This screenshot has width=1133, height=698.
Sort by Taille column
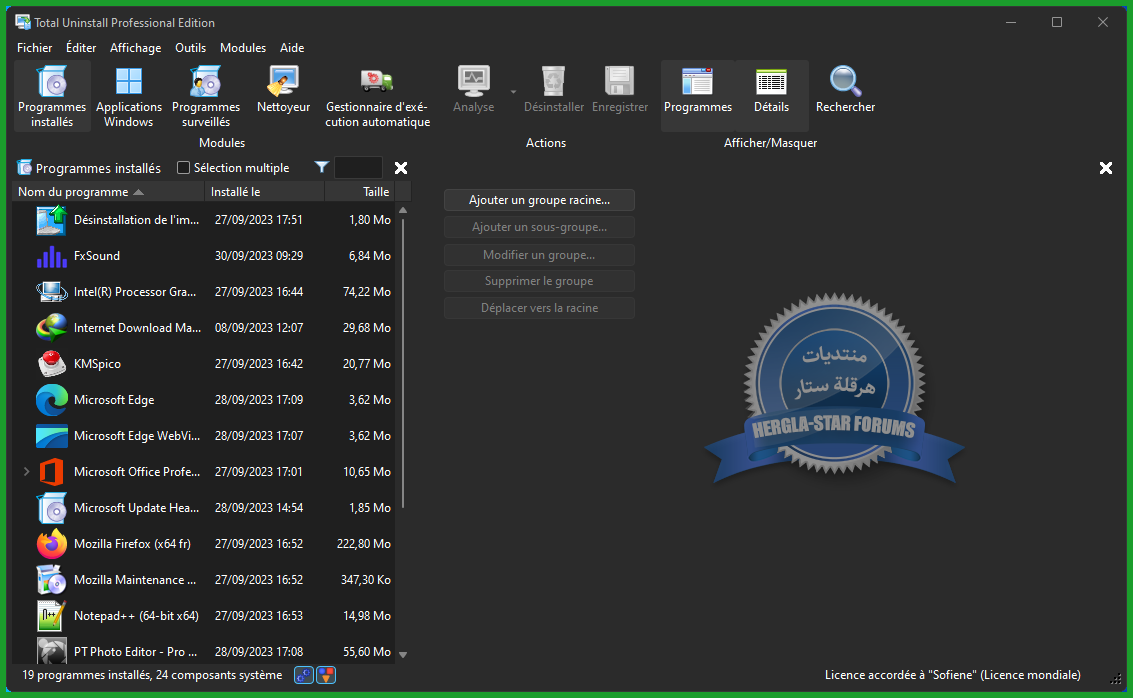(360, 191)
